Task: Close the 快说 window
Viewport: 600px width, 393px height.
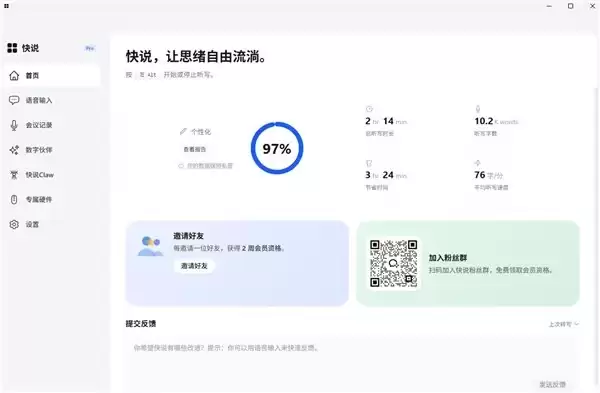Action: pos(592,6)
